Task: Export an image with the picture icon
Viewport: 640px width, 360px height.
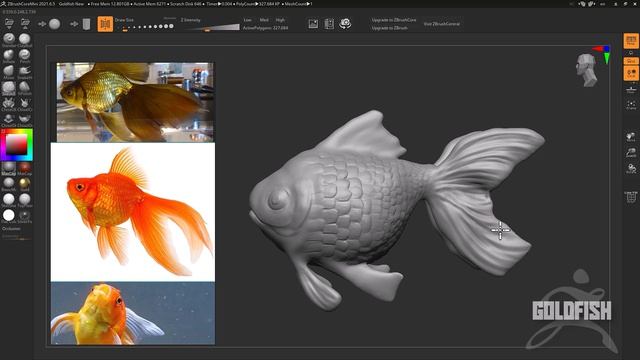Action: [313, 24]
